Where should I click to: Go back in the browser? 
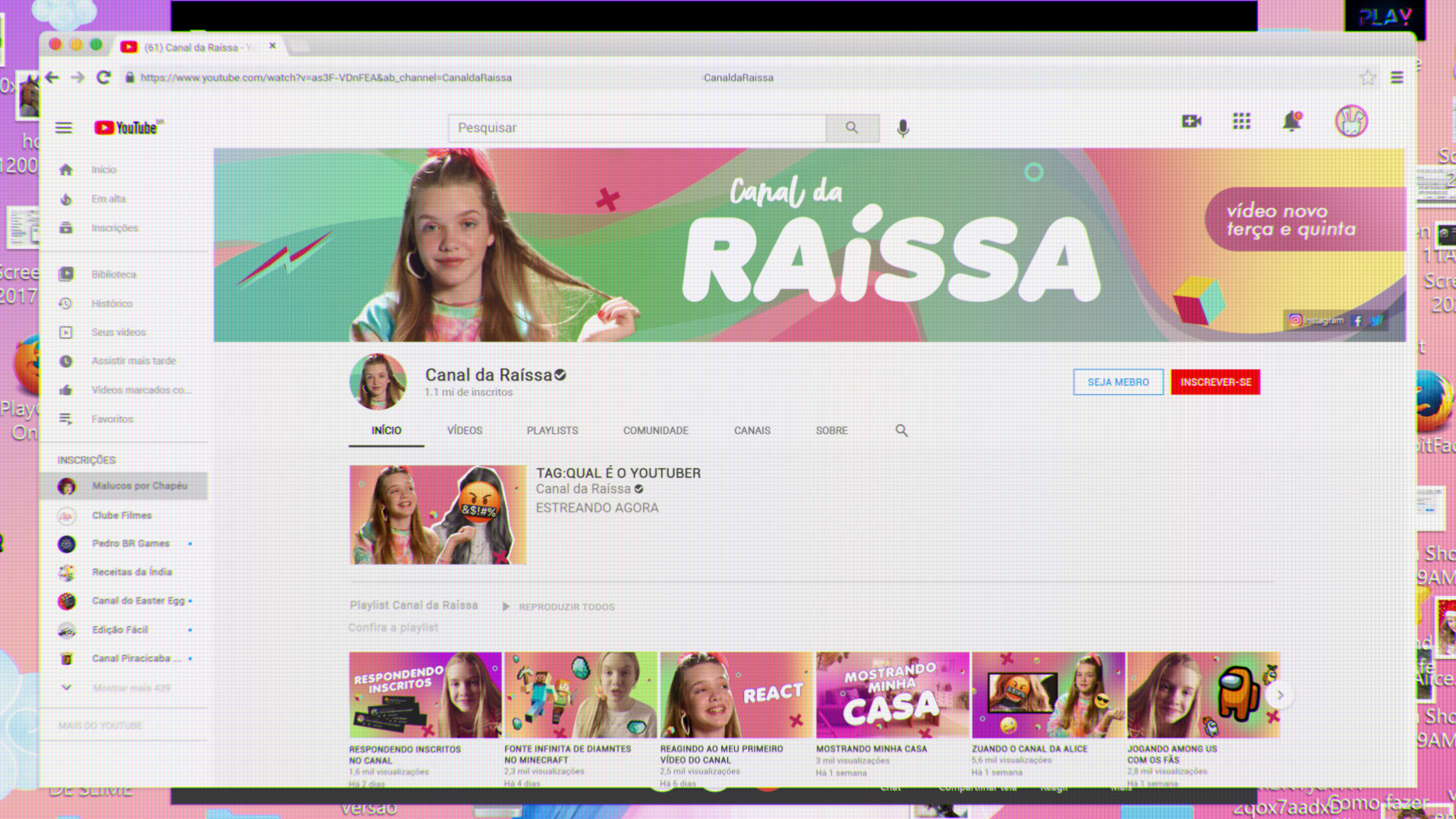pyautogui.click(x=52, y=77)
